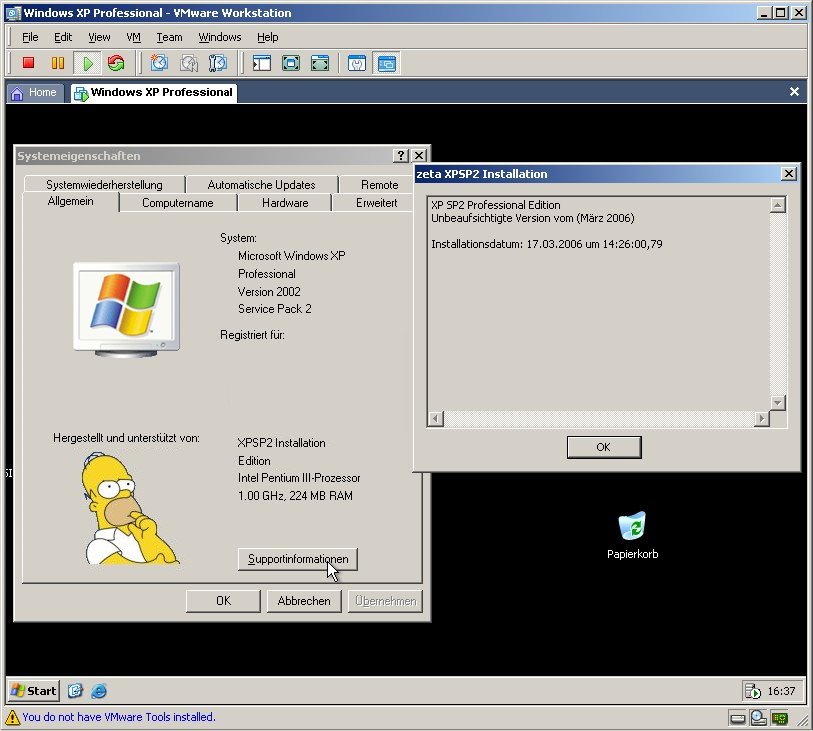Click the help question mark in Systemeigenschaften

401,156
